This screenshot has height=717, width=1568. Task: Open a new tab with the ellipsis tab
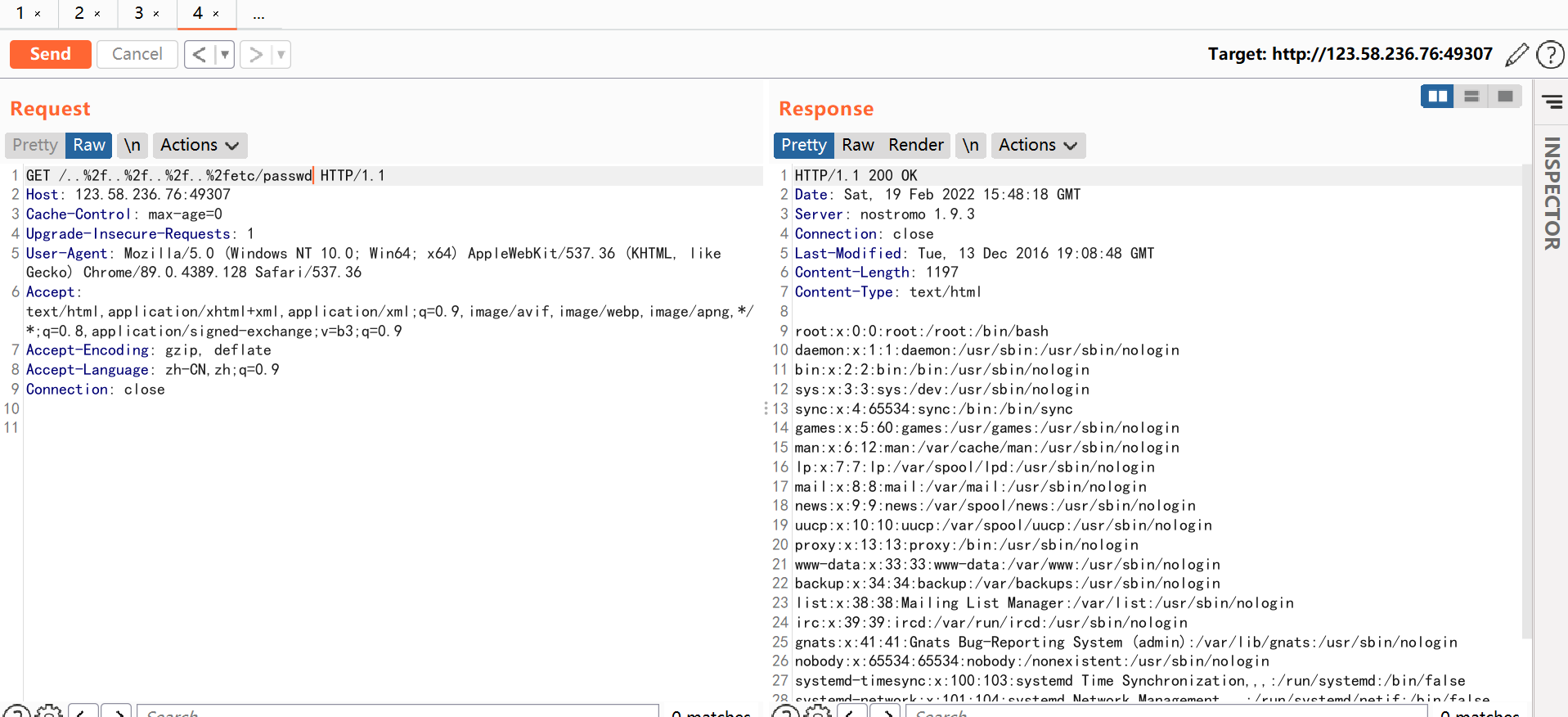[x=258, y=14]
